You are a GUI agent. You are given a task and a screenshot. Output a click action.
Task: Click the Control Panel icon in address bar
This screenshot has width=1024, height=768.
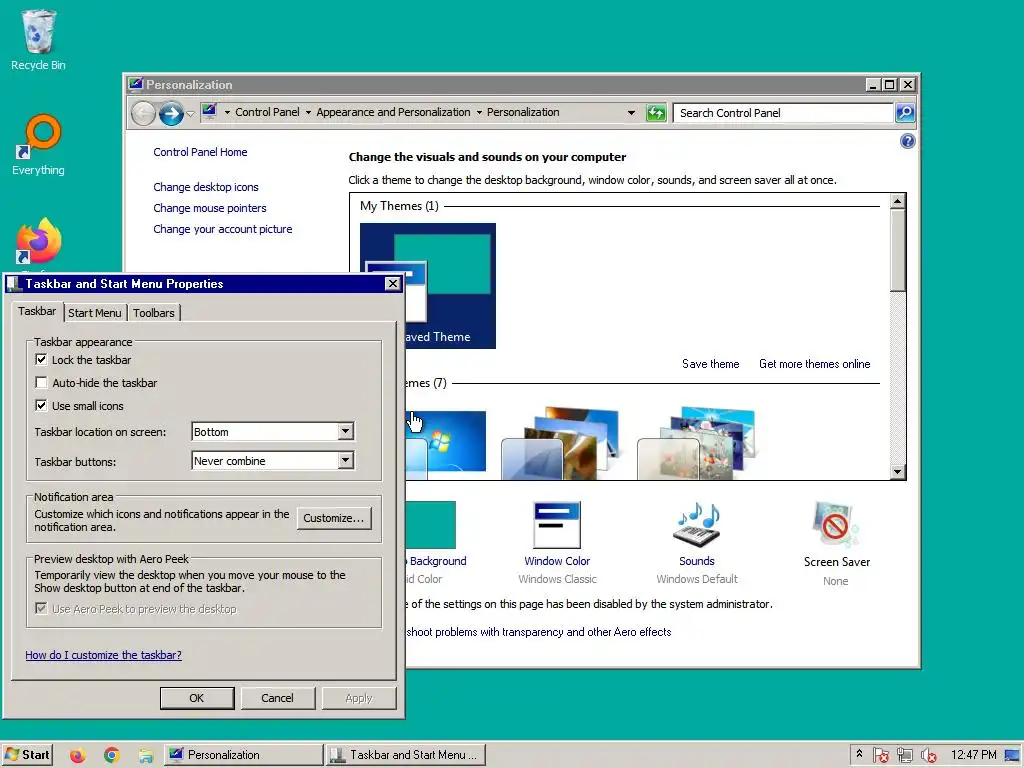(x=209, y=112)
